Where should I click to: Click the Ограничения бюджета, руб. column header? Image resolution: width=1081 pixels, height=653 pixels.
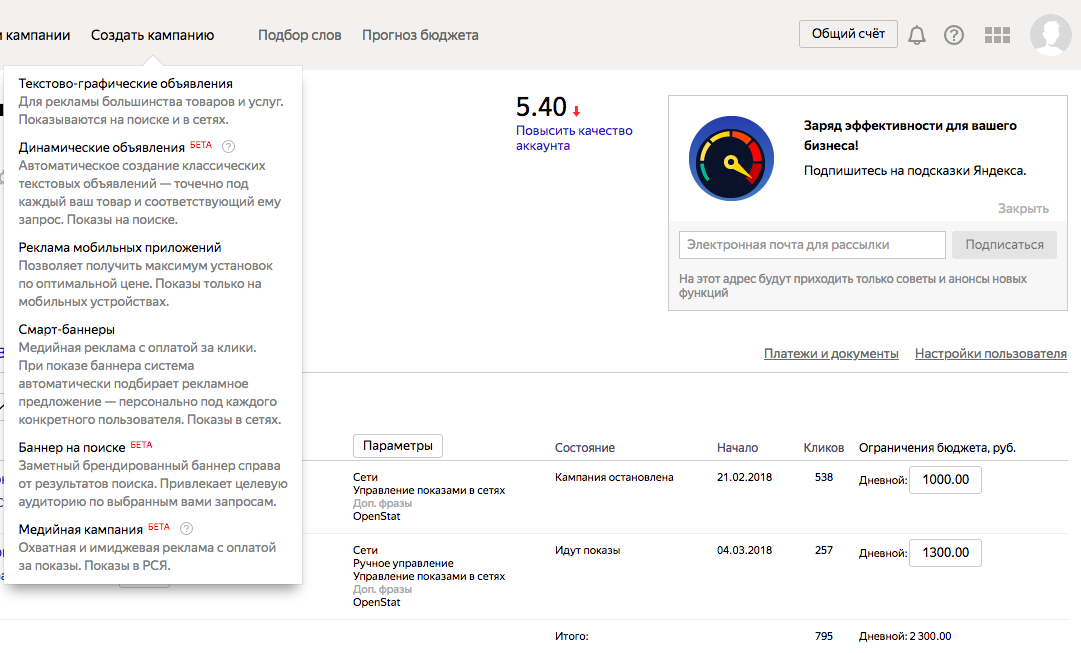pyautogui.click(x=937, y=448)
